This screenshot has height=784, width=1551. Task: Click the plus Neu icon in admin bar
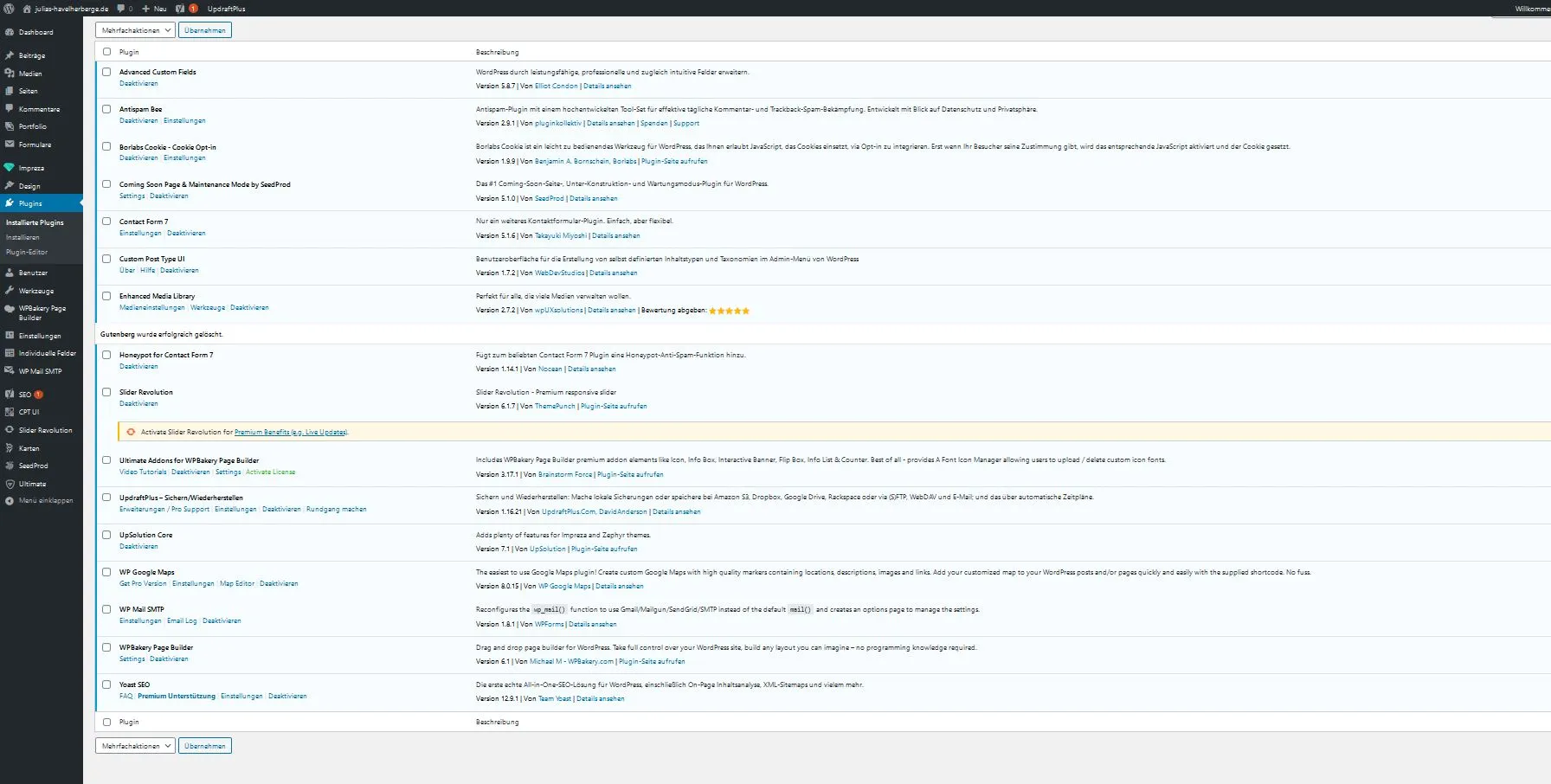click(x=145, y=8)
